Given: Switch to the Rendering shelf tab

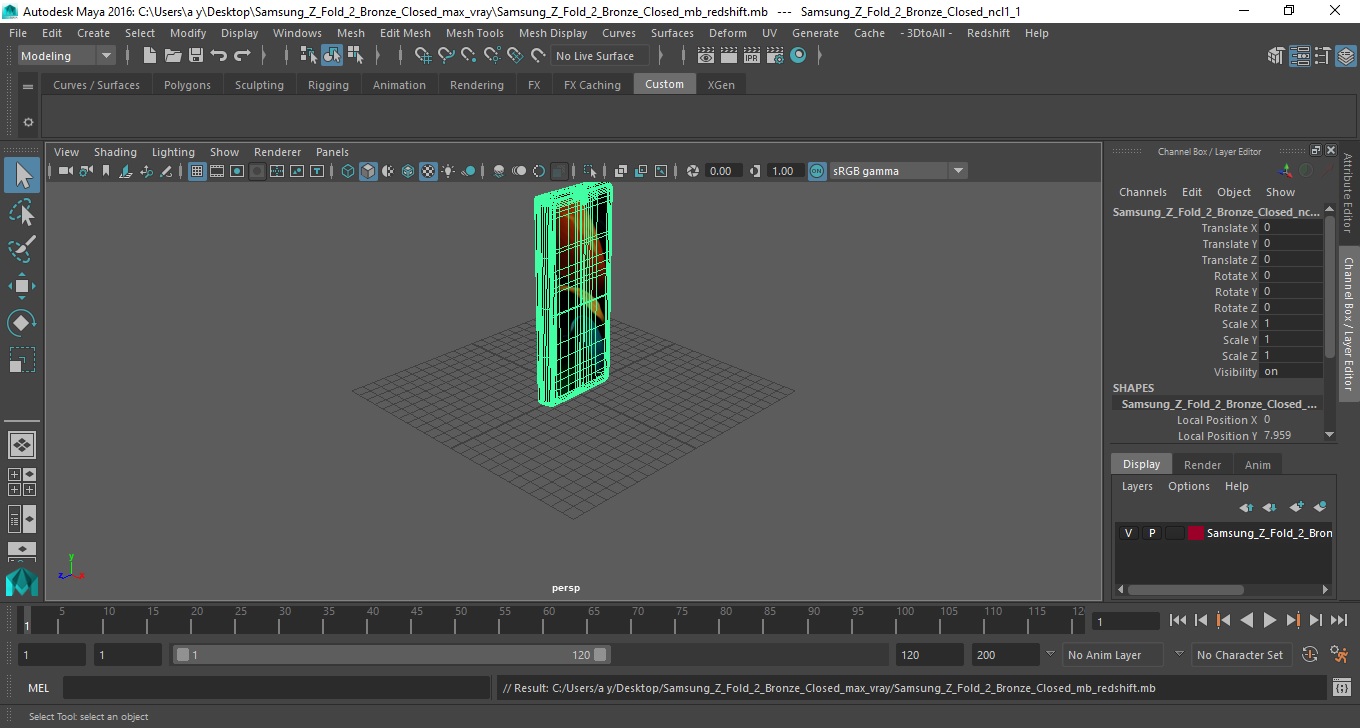Looking at the screenshot, I should (477, 85).
